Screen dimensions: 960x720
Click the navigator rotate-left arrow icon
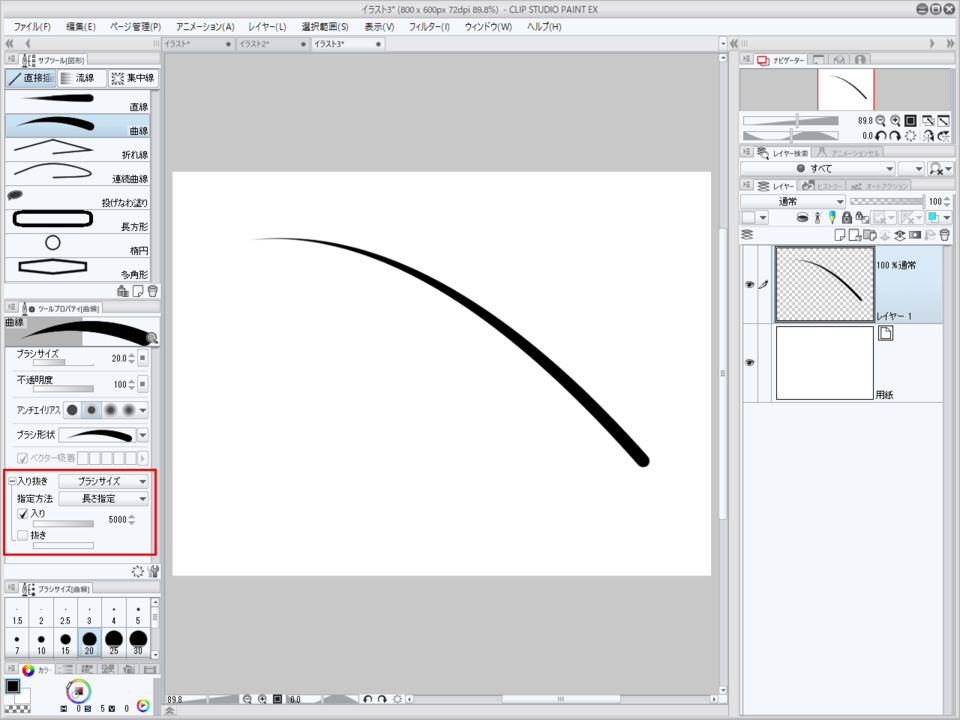881,136
